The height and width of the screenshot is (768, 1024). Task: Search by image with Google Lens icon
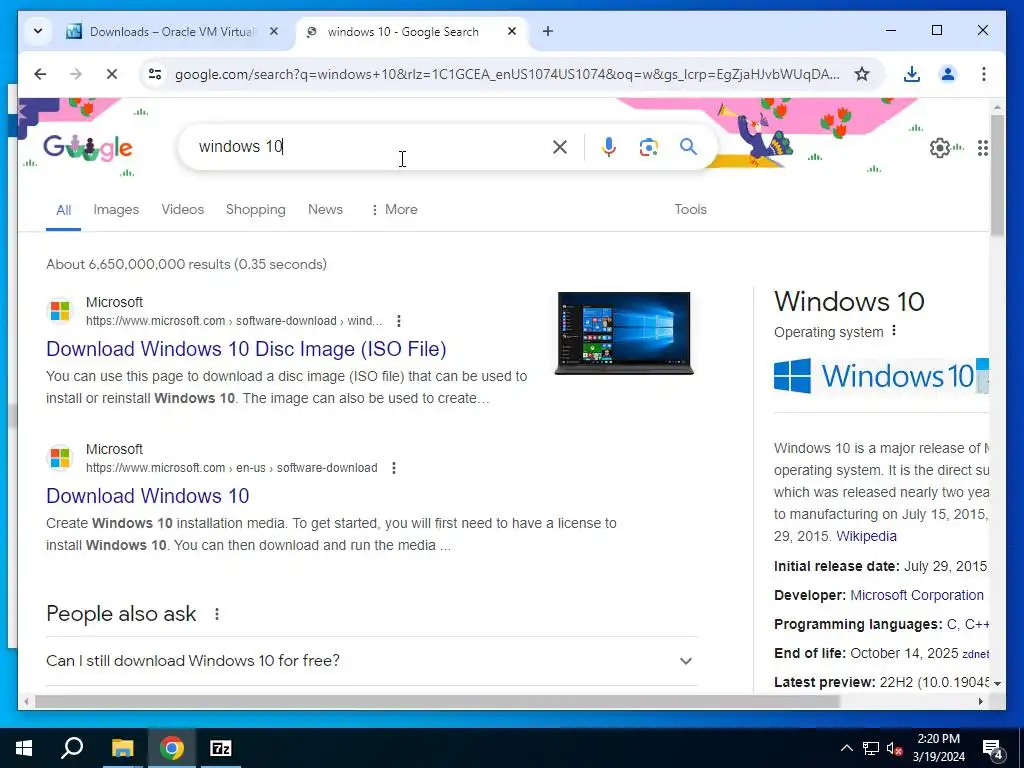[x=648, y=147]
